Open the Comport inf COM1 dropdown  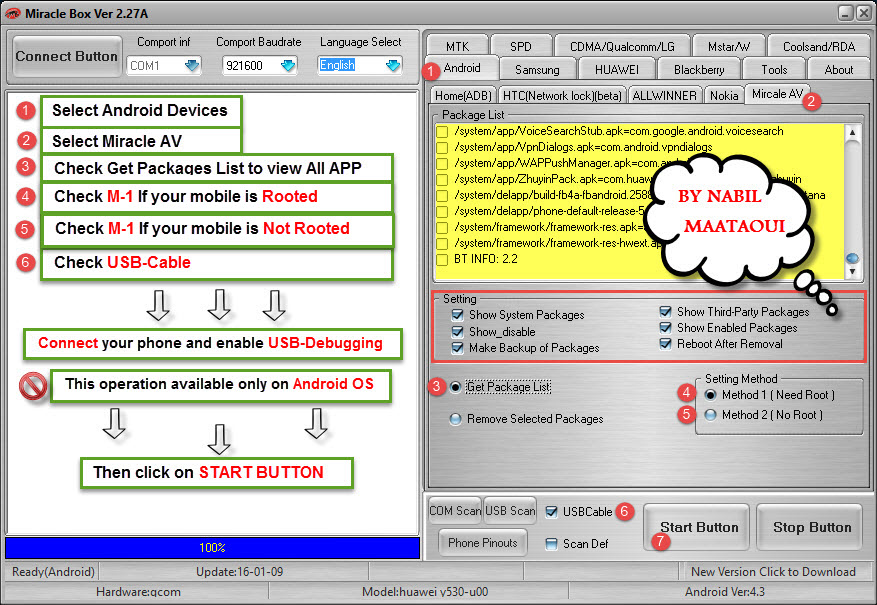tap(191, 65)
